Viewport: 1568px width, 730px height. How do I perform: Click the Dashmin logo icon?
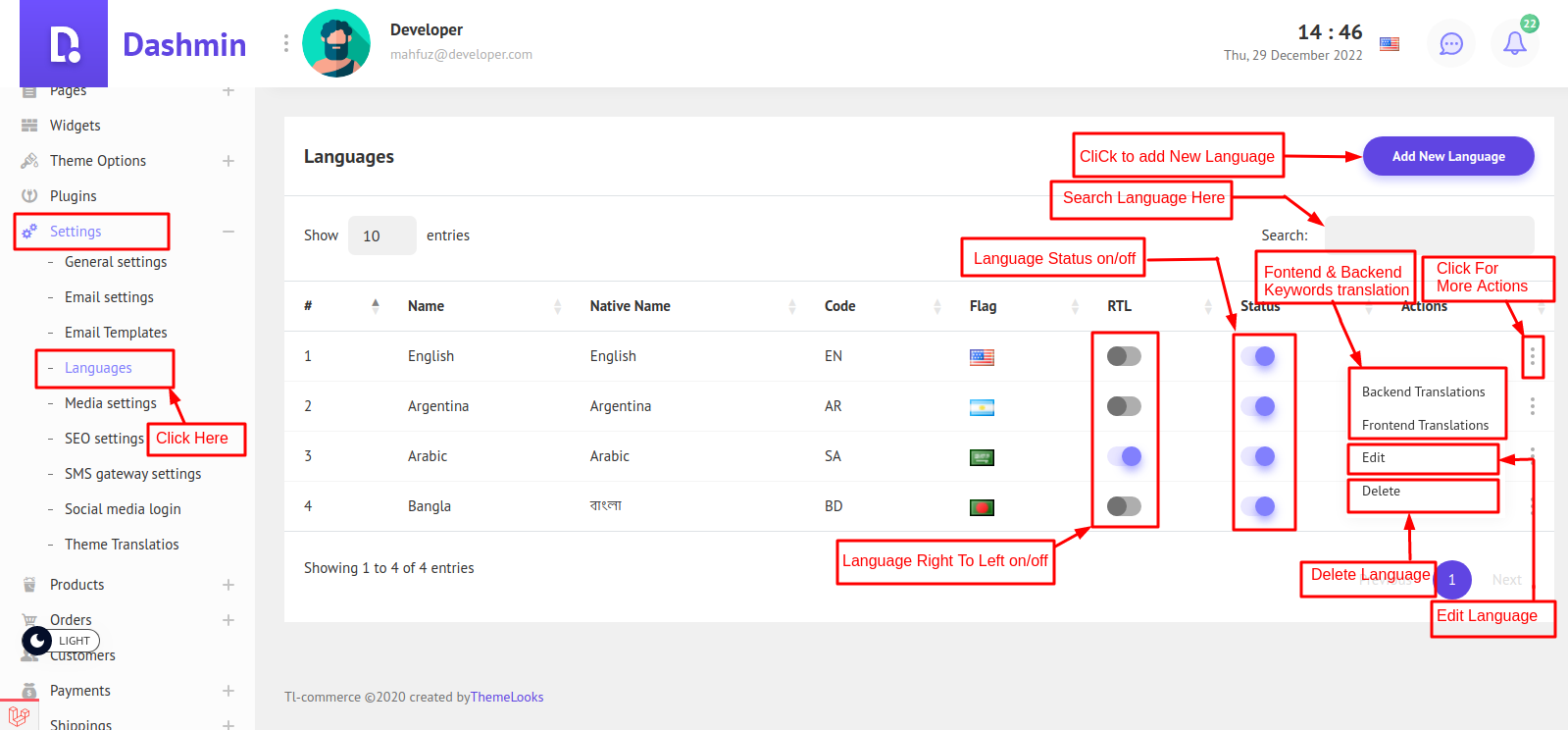64,44
